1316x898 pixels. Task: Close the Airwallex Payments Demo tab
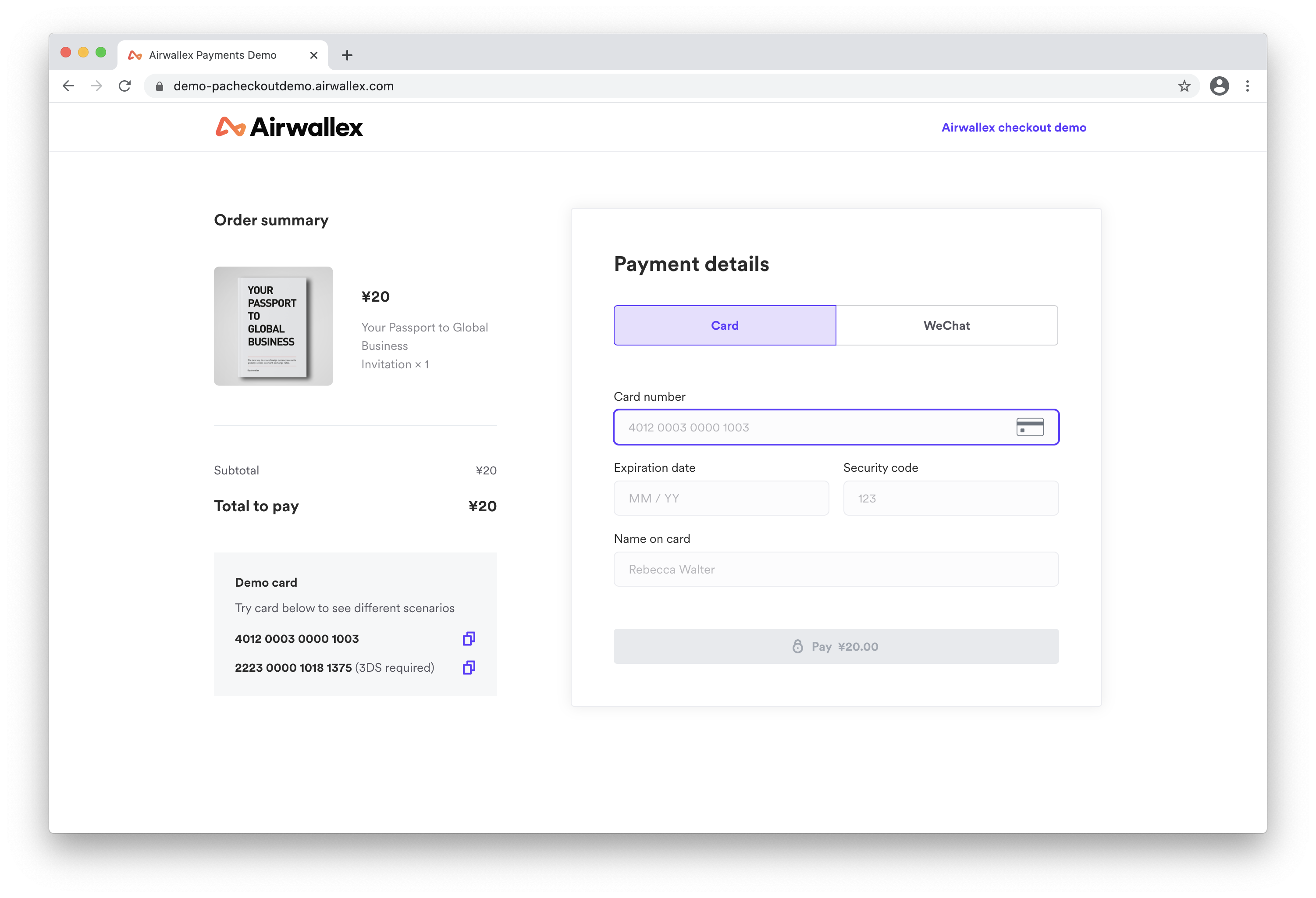click(x=314, y=55)
